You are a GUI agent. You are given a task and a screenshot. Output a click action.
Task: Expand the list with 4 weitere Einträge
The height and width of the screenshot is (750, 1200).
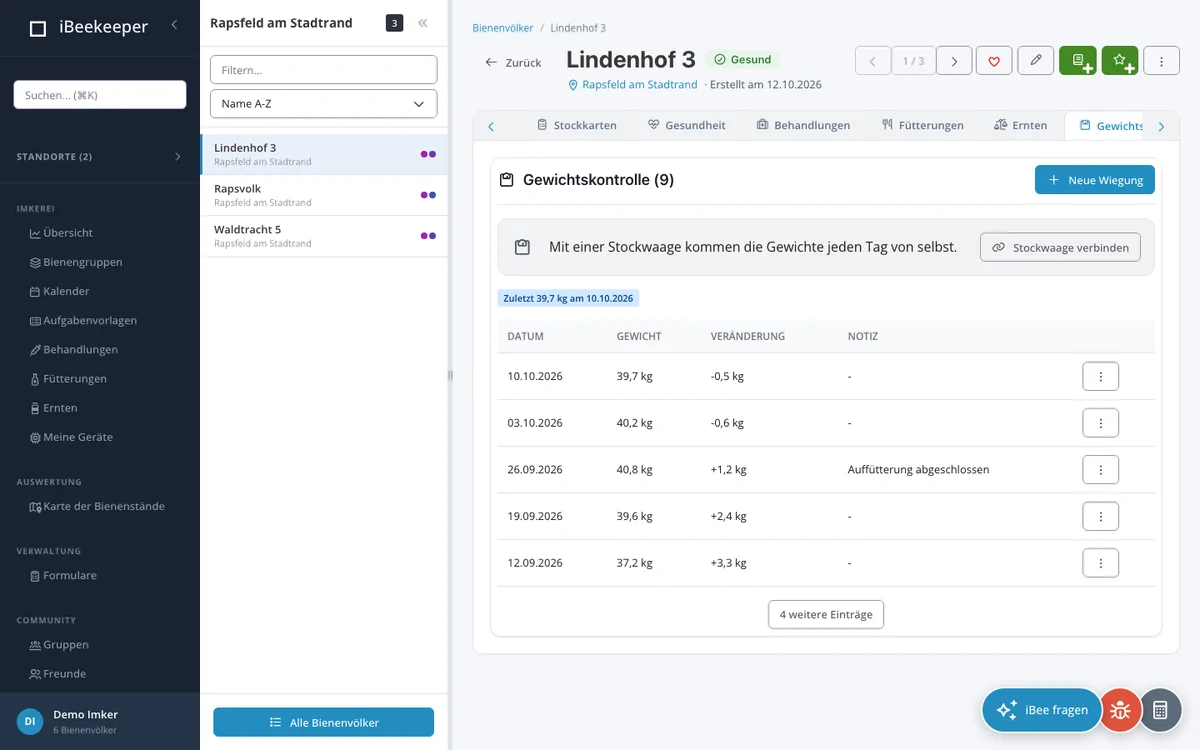click(x=826, y=614)
